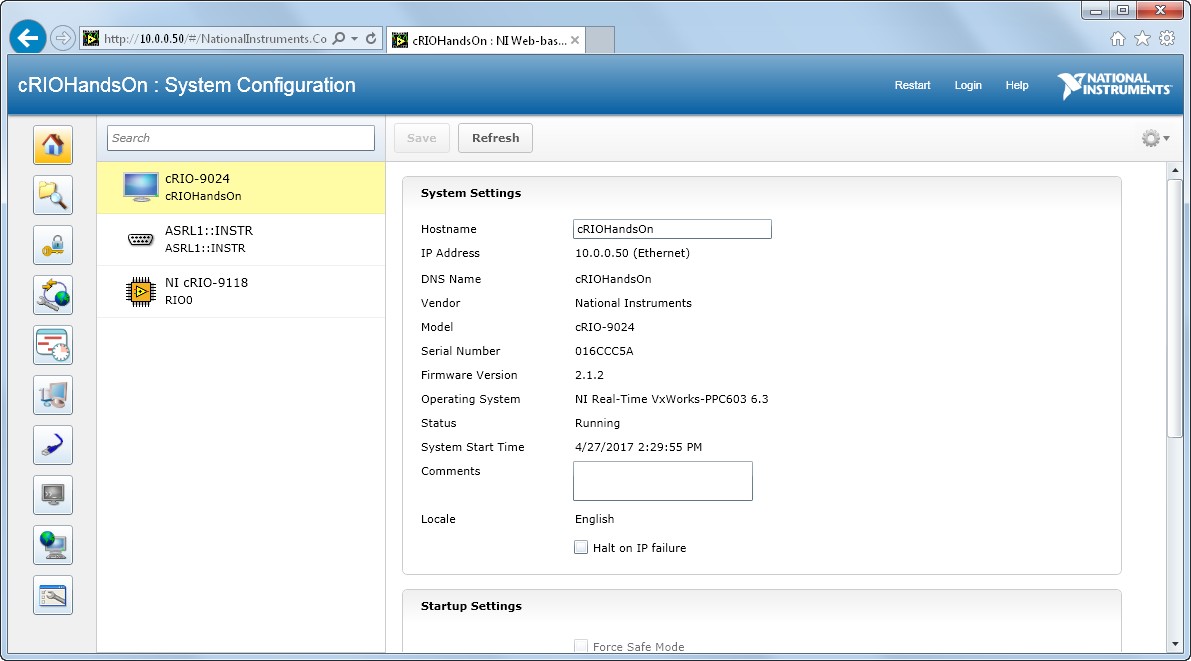This screenshot has height=661, width=1191.
Task: Open the calendar with clock time icon
Action: click(53, 345)
